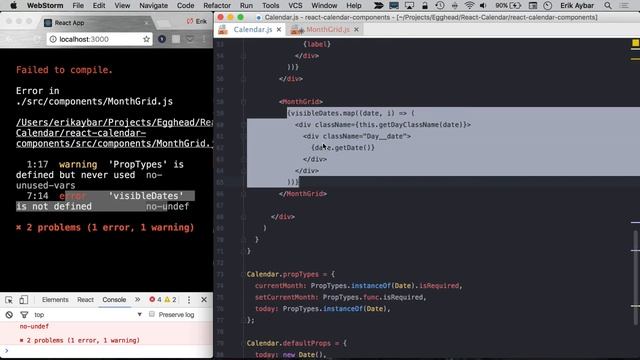The height and width of the screenshot is (360, 640).
Task: Open the DevTools three-dot customize menu
Action: coord(189,300)
